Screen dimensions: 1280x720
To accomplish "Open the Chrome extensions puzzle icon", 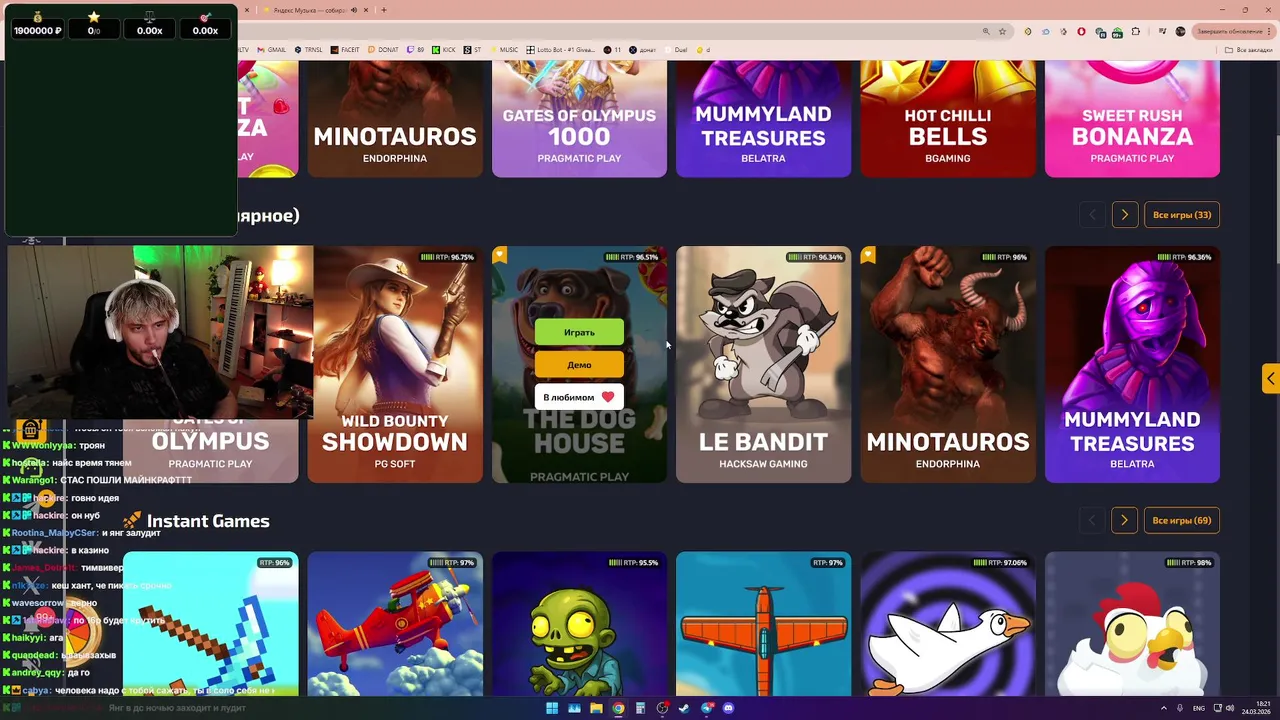I will tap(1135, 31).
